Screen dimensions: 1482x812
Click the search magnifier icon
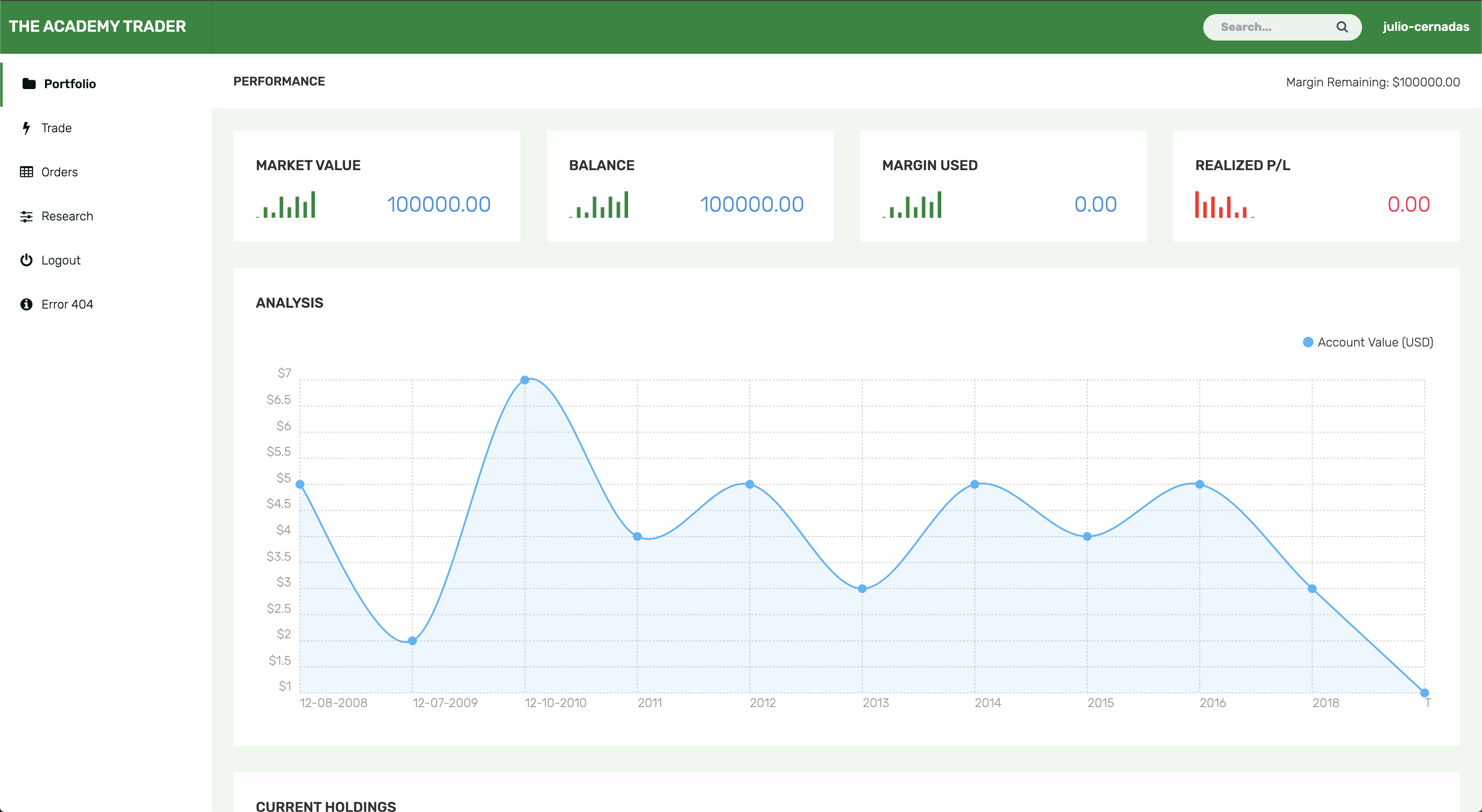(1342, 27)
